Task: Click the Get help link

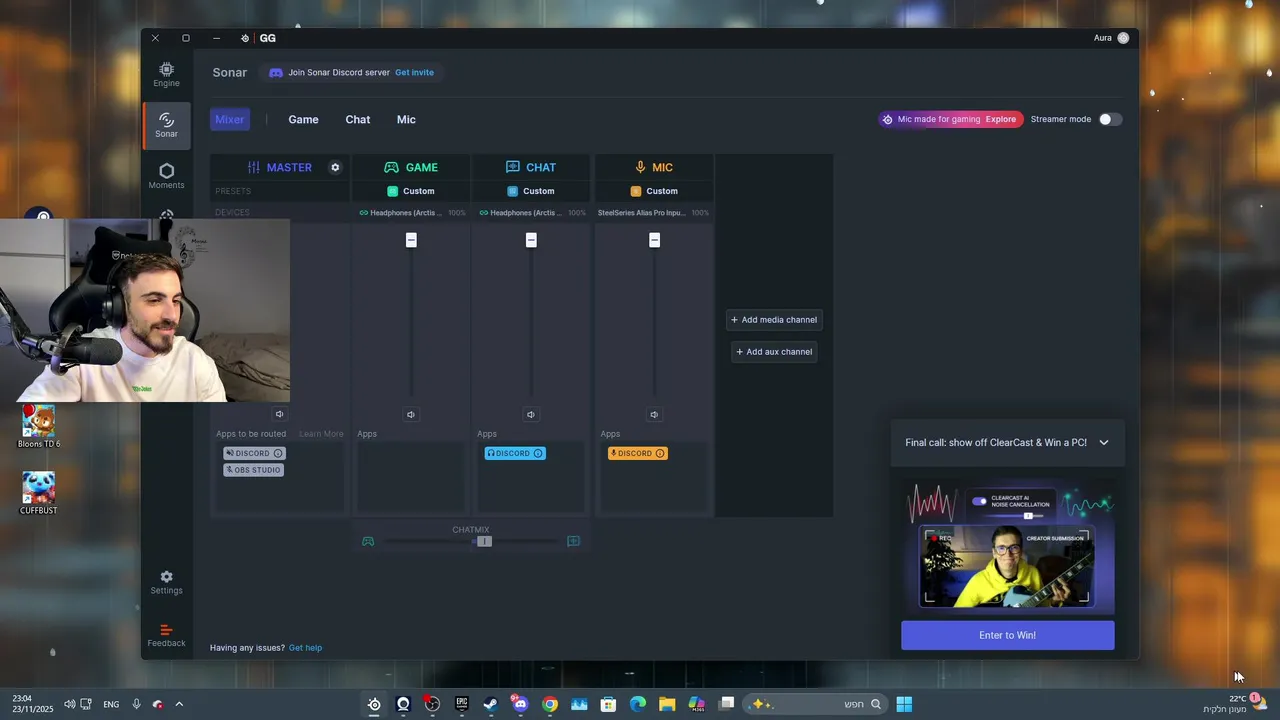Action: pos(305,648)
